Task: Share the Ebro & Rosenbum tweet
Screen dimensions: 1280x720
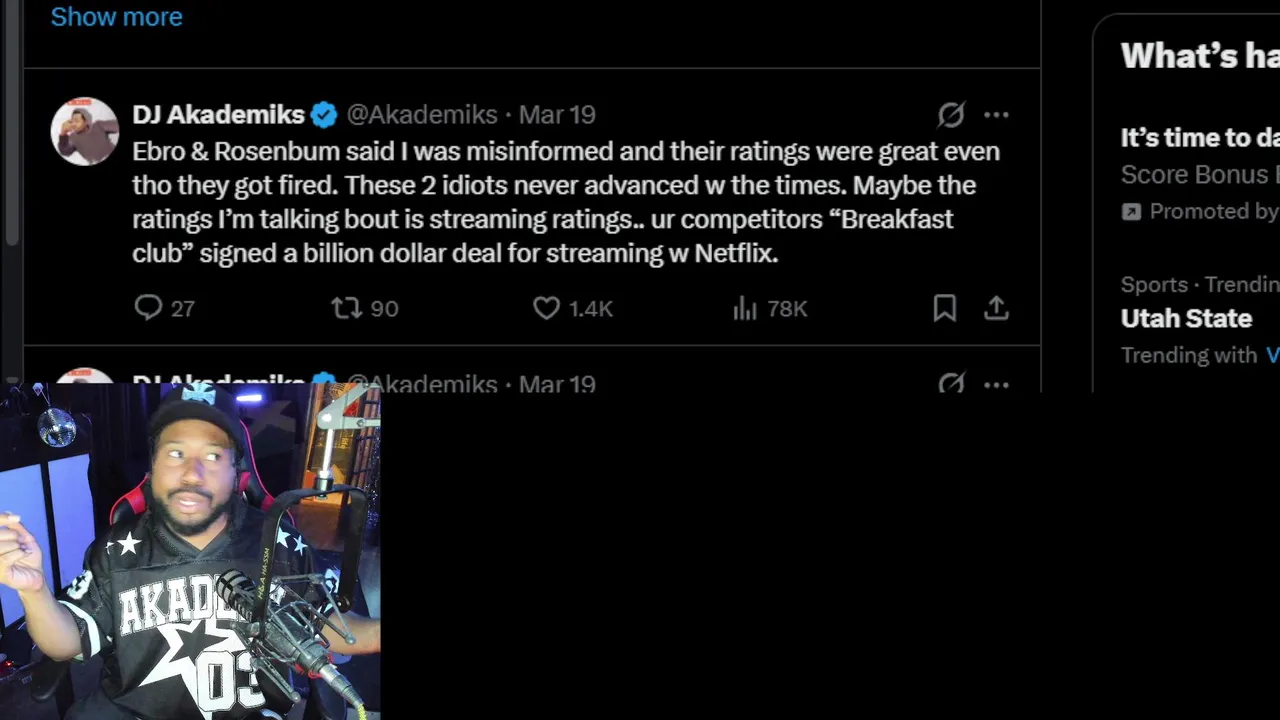Action: click(x=996, y=308)
